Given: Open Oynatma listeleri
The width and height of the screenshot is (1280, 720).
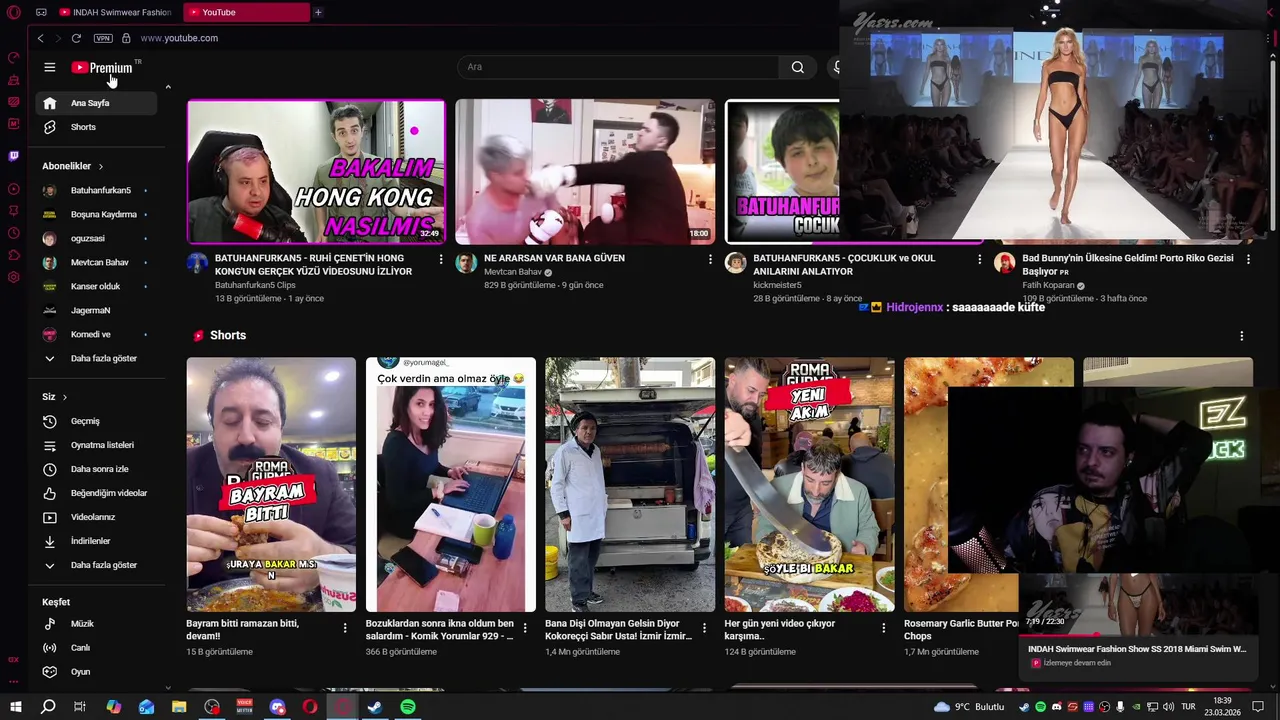Looking at the screenshot, I should tap(97, 445).
